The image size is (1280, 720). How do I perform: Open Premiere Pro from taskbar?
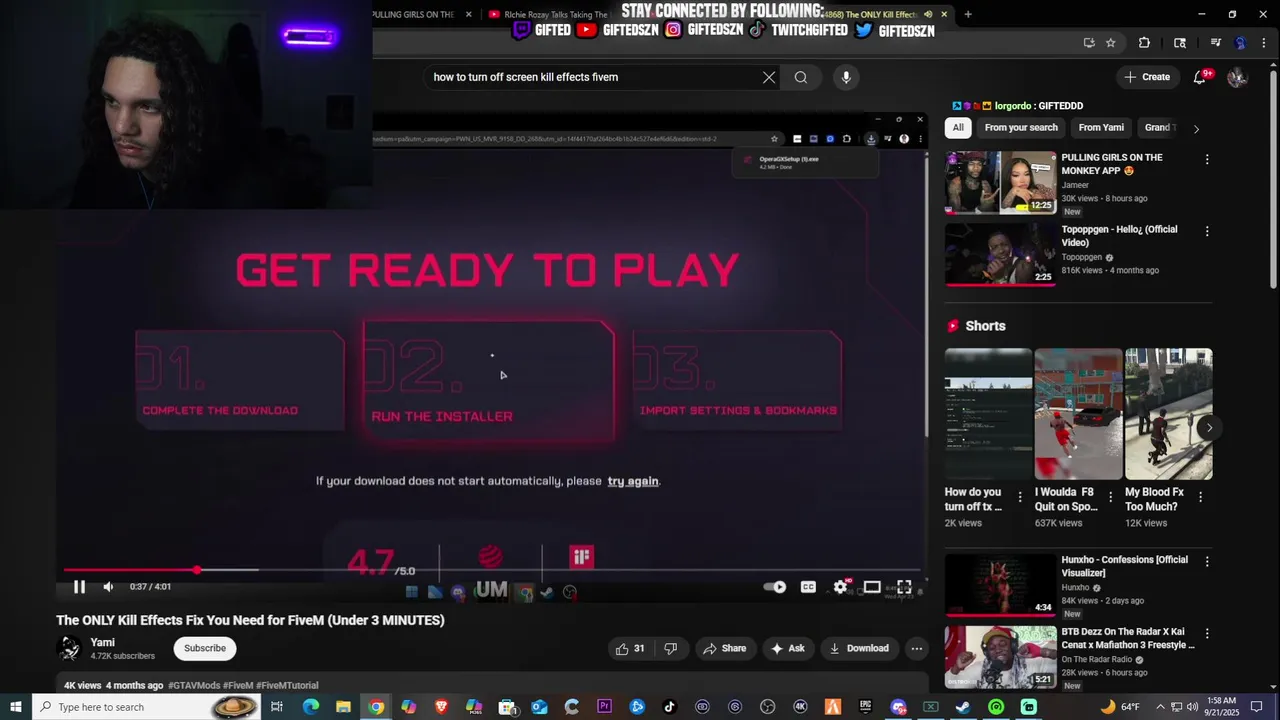click(x=604, y=707)
